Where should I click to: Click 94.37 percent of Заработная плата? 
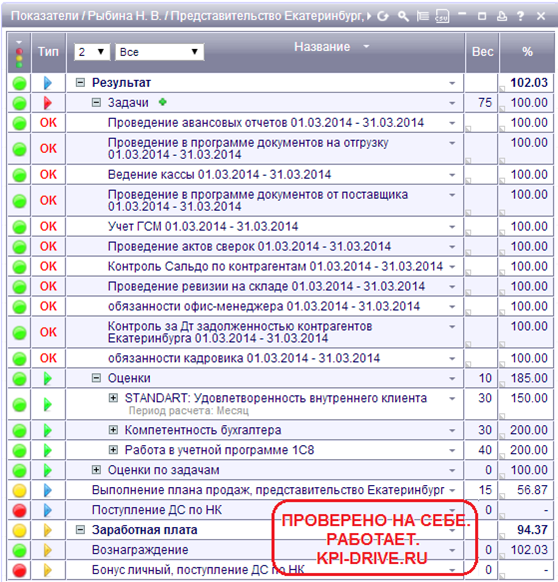coord(532,530)
